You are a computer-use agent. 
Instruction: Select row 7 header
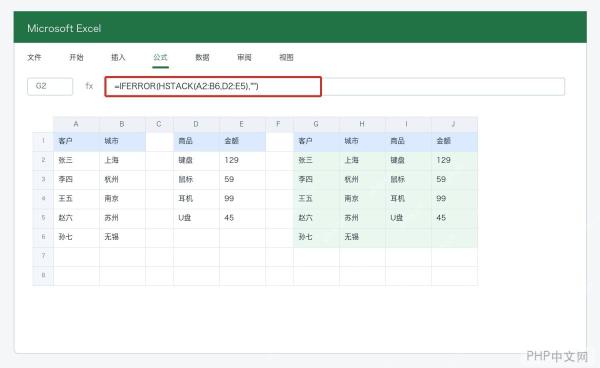pos(43,256)
